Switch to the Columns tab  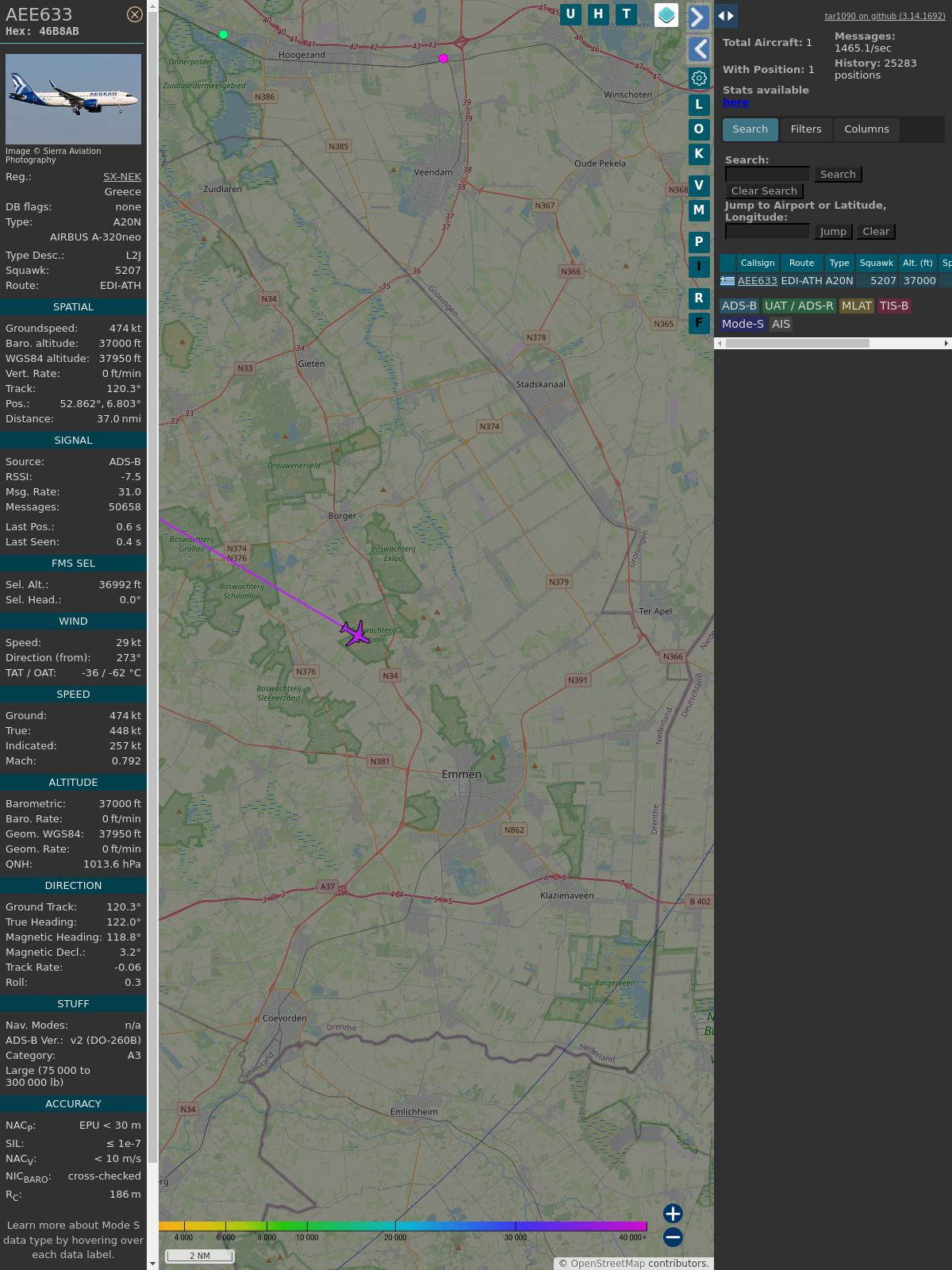866,129
